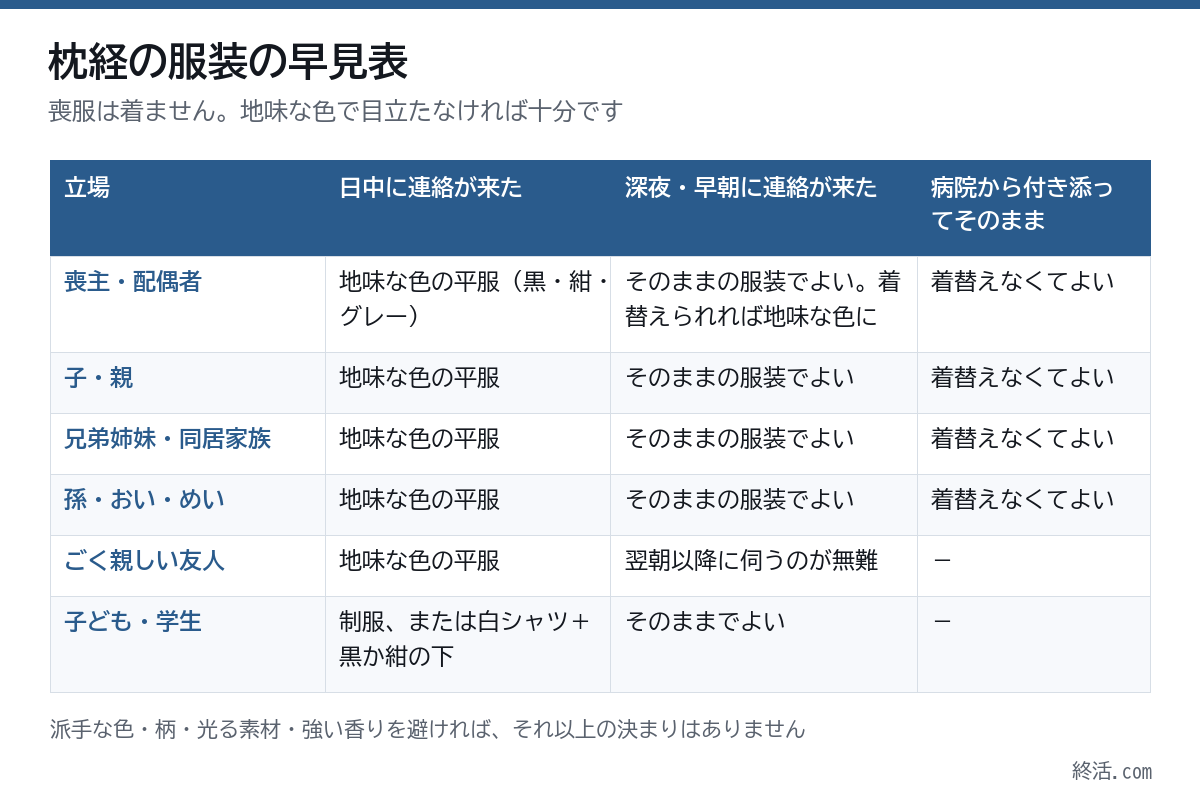Screen dimensions: 1200x802
Task: Select the subtitle starting 喪服は着ません
Action: coord(336,110)
